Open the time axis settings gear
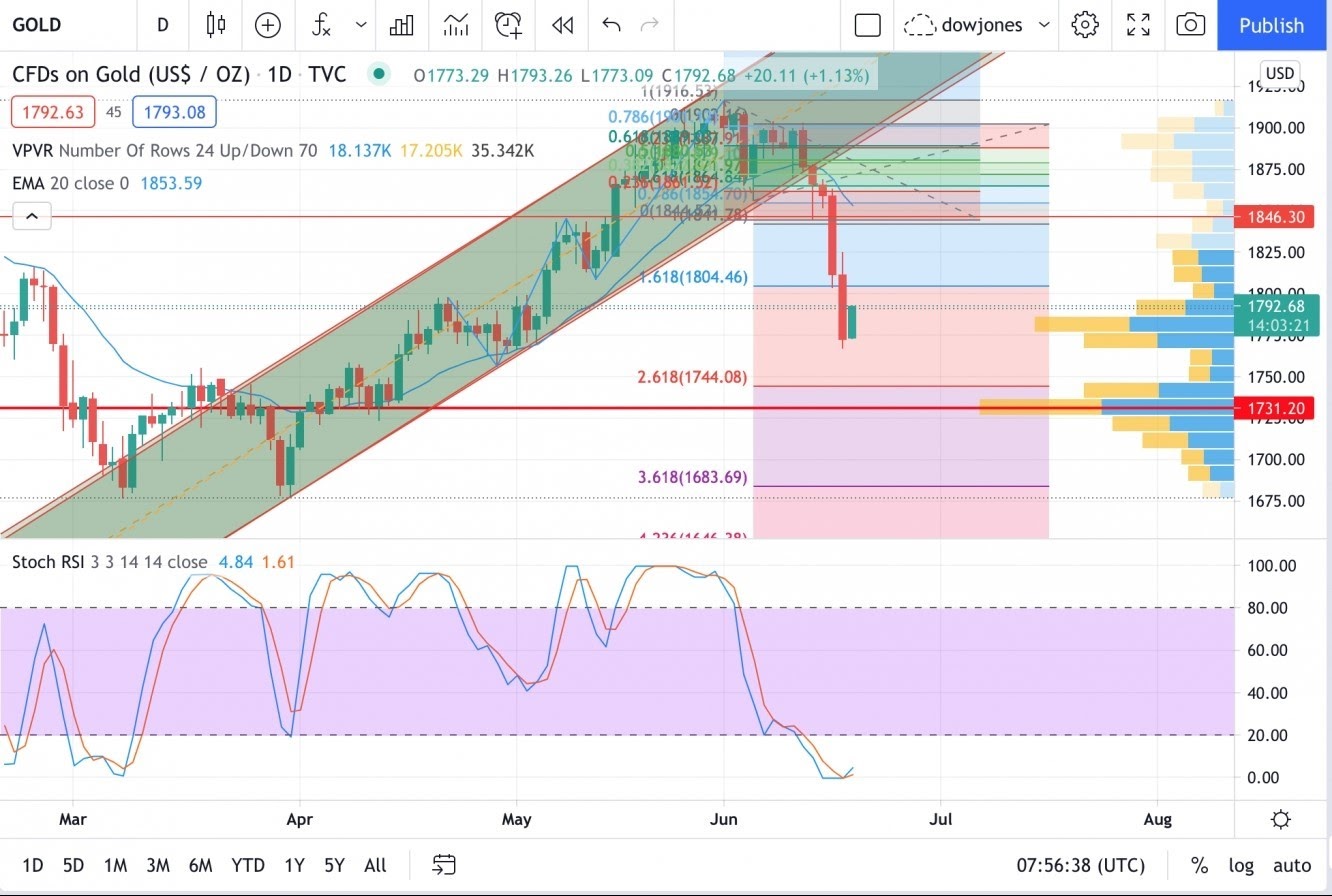Screen dimensions: 1332x896 (x=1281, y=820)
